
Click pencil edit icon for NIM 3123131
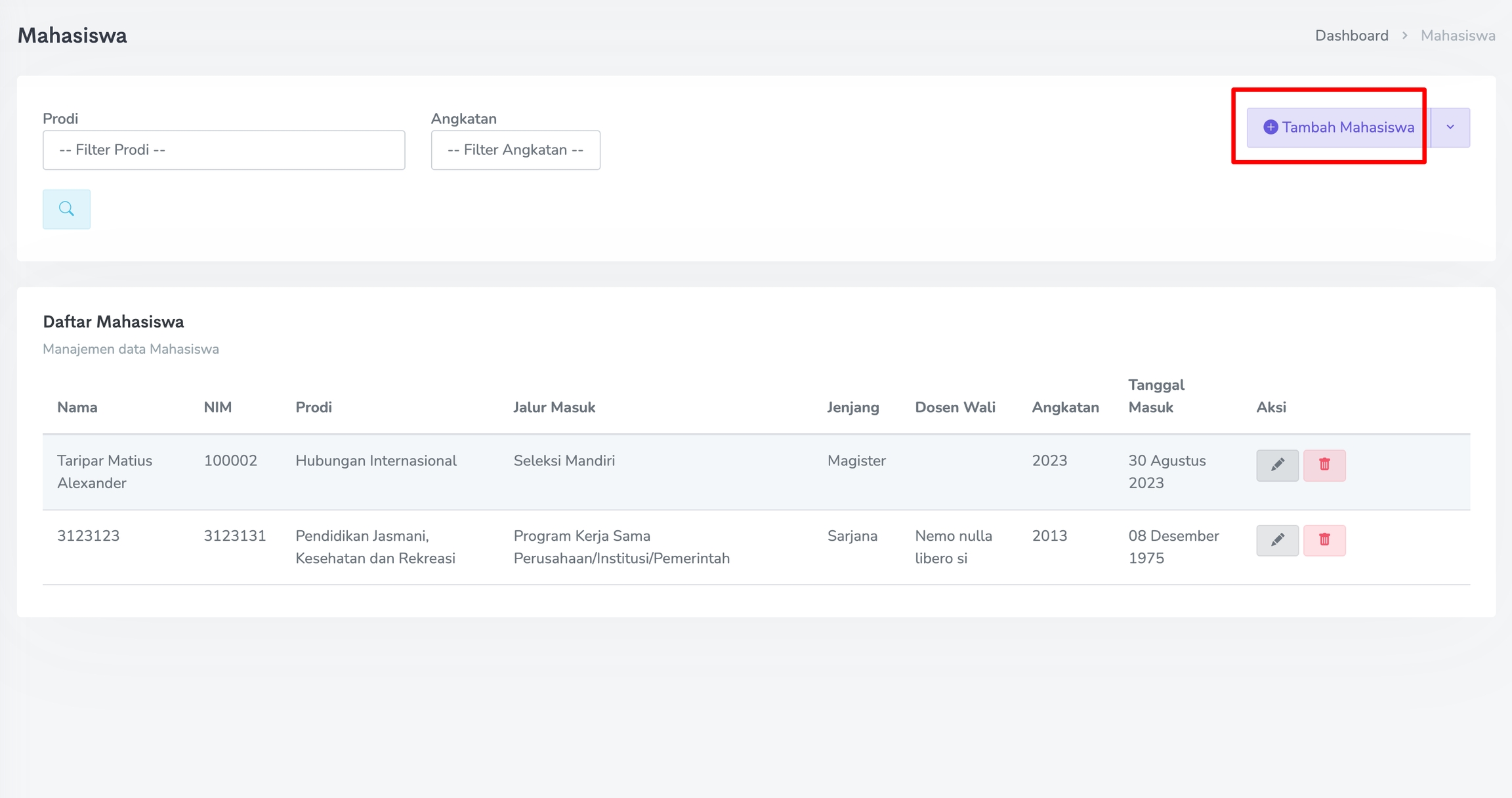[1277, 540]
